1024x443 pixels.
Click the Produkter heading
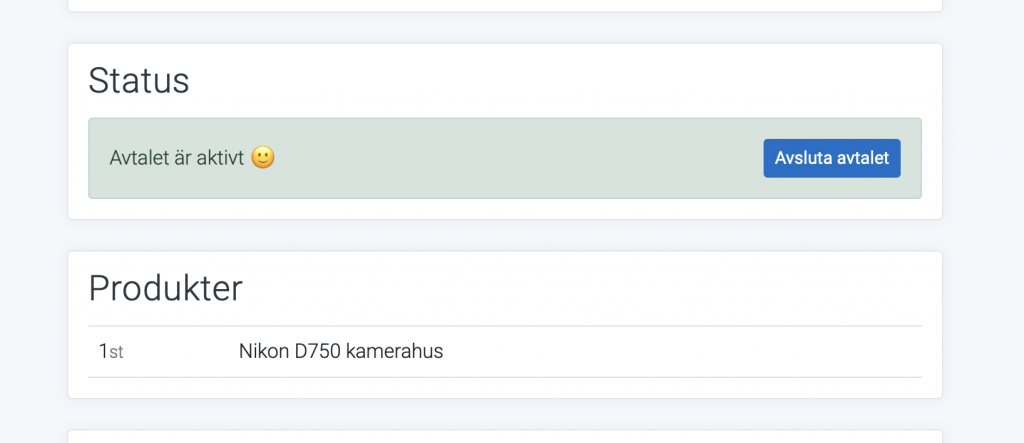165,287
